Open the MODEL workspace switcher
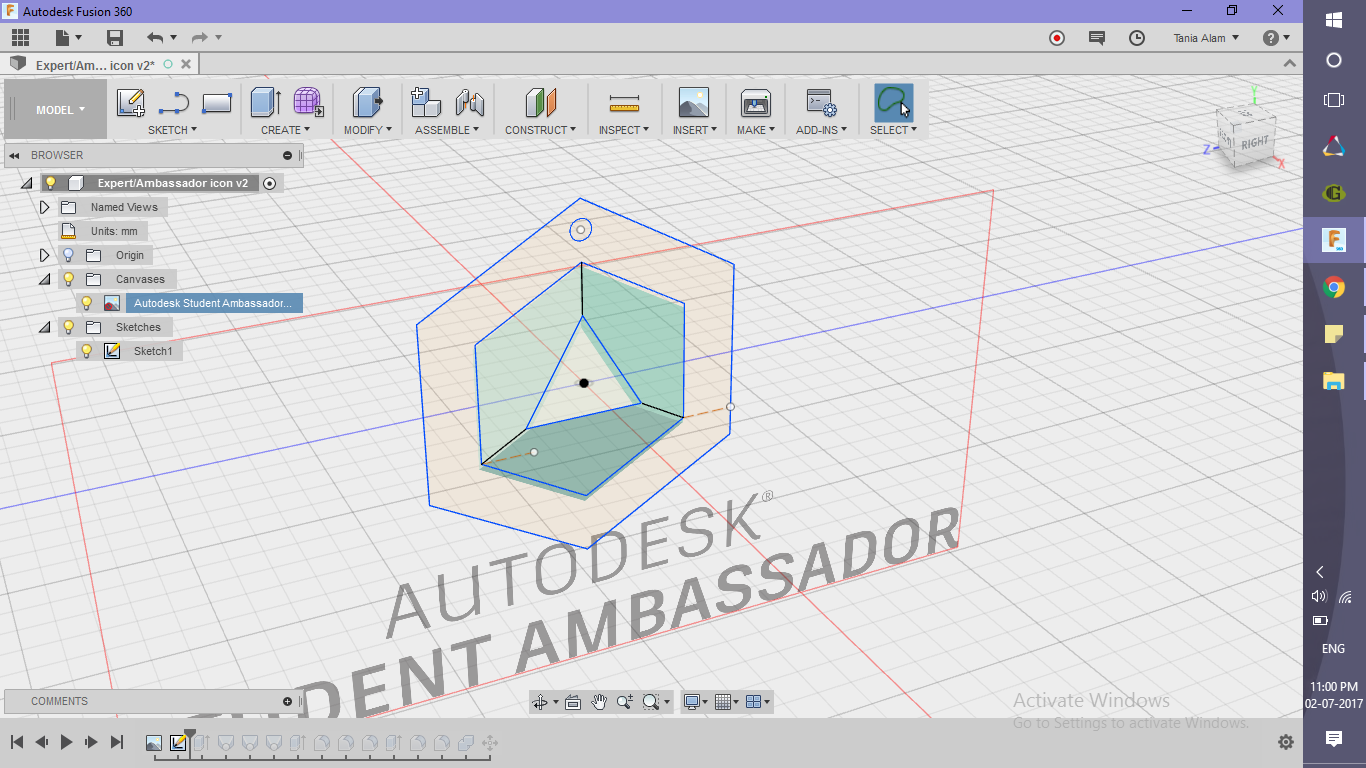The width and height of the screenshot is (1366, 768). coord(55,109)
